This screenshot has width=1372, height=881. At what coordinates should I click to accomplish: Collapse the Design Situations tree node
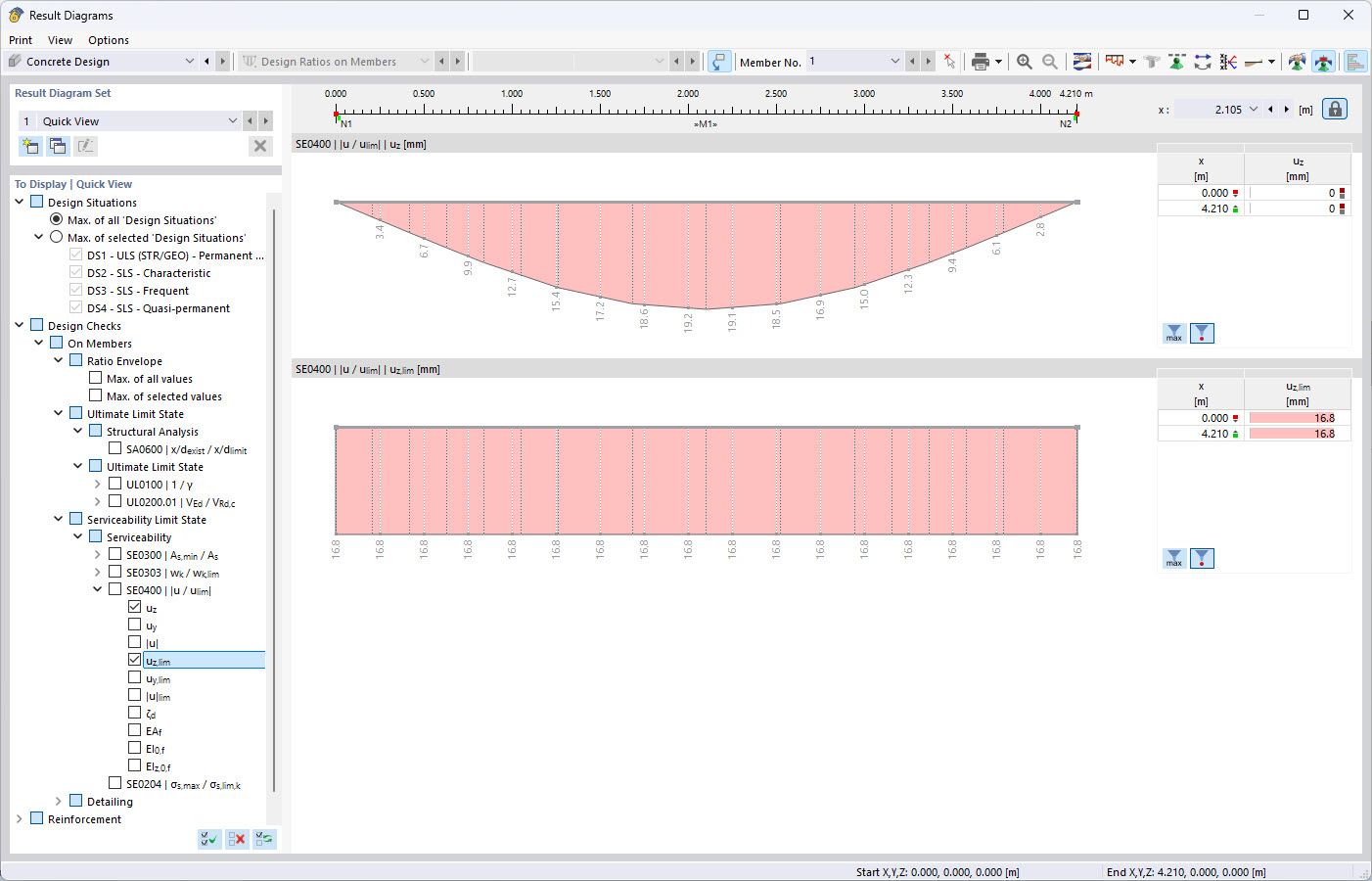coord(20,202)
